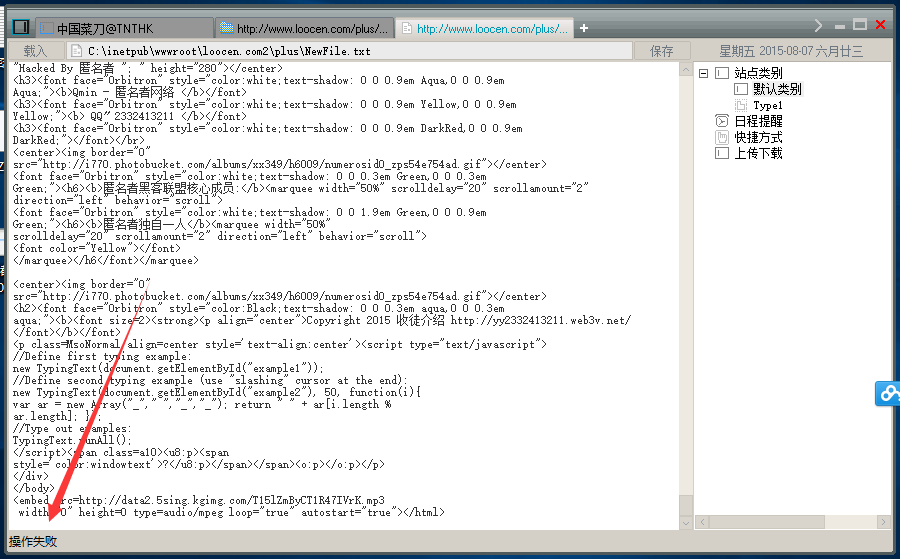900x559 pixels.
Task: Click the 上传下载 folder icon
Action: pos(721,153)
